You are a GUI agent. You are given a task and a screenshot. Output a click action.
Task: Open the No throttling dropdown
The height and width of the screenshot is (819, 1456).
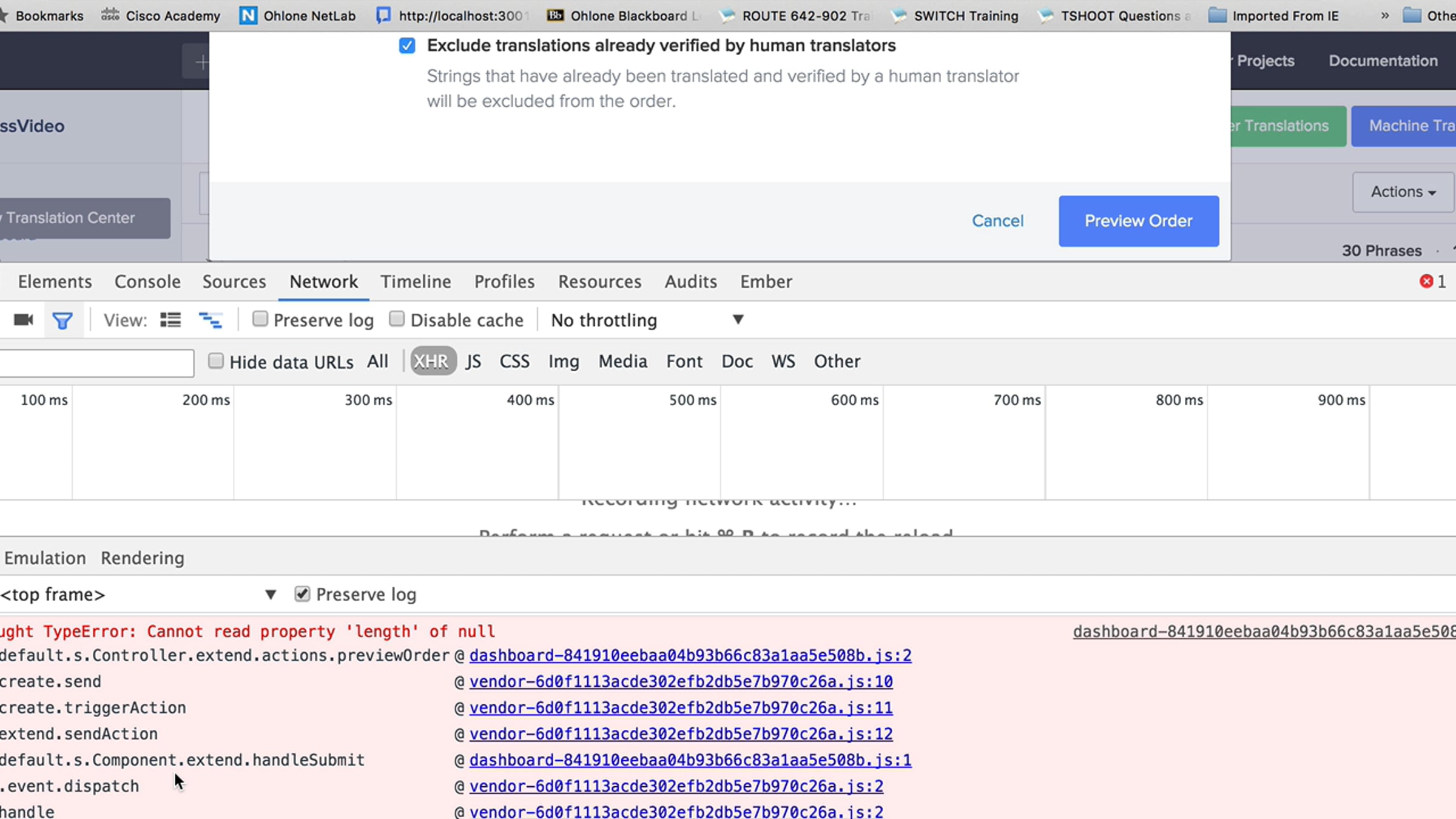tap(647, 320)
